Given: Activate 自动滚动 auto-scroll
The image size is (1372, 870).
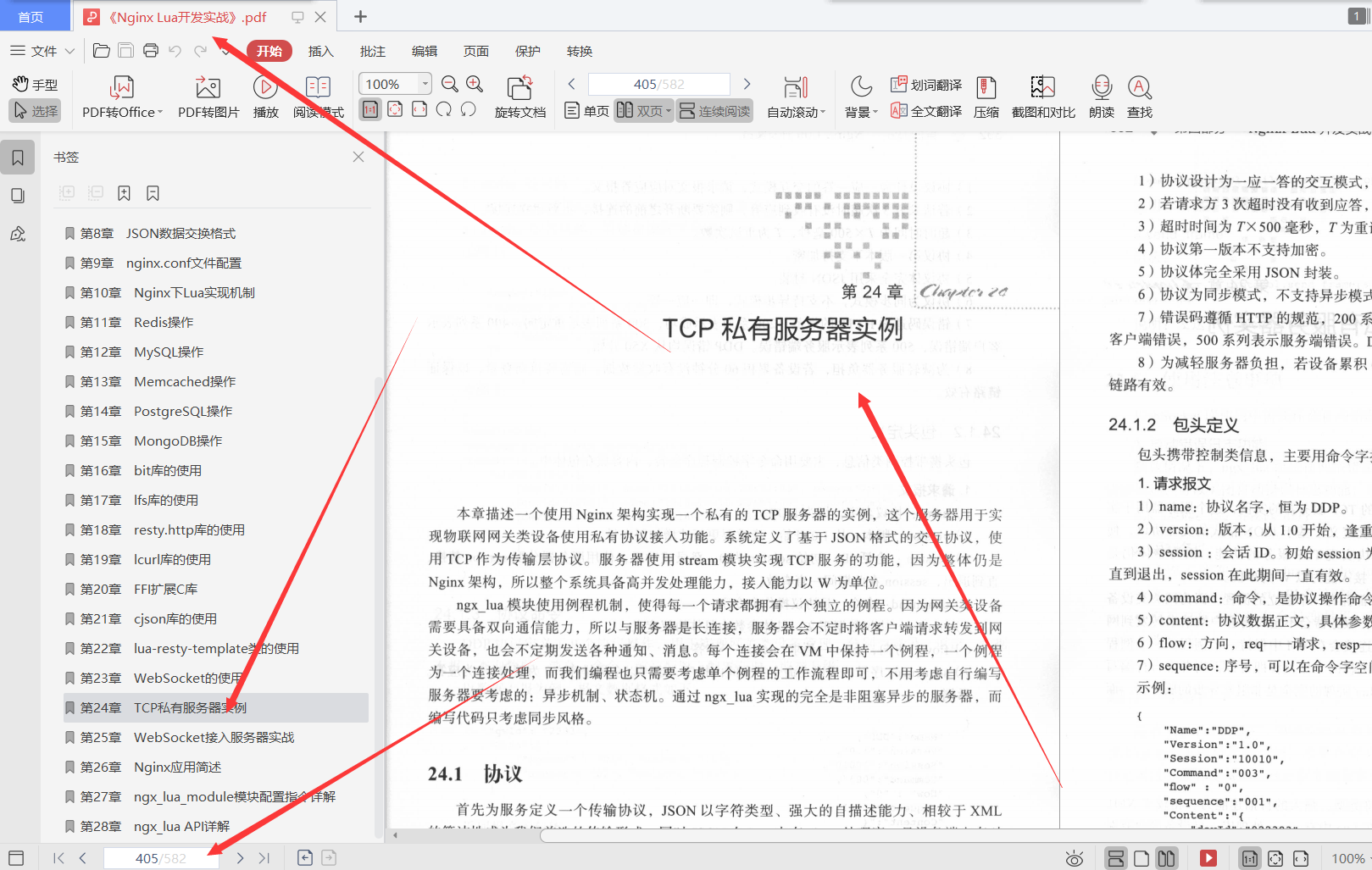Looking at the screenshot, I should pyautogui.click(x=794, y=96).
